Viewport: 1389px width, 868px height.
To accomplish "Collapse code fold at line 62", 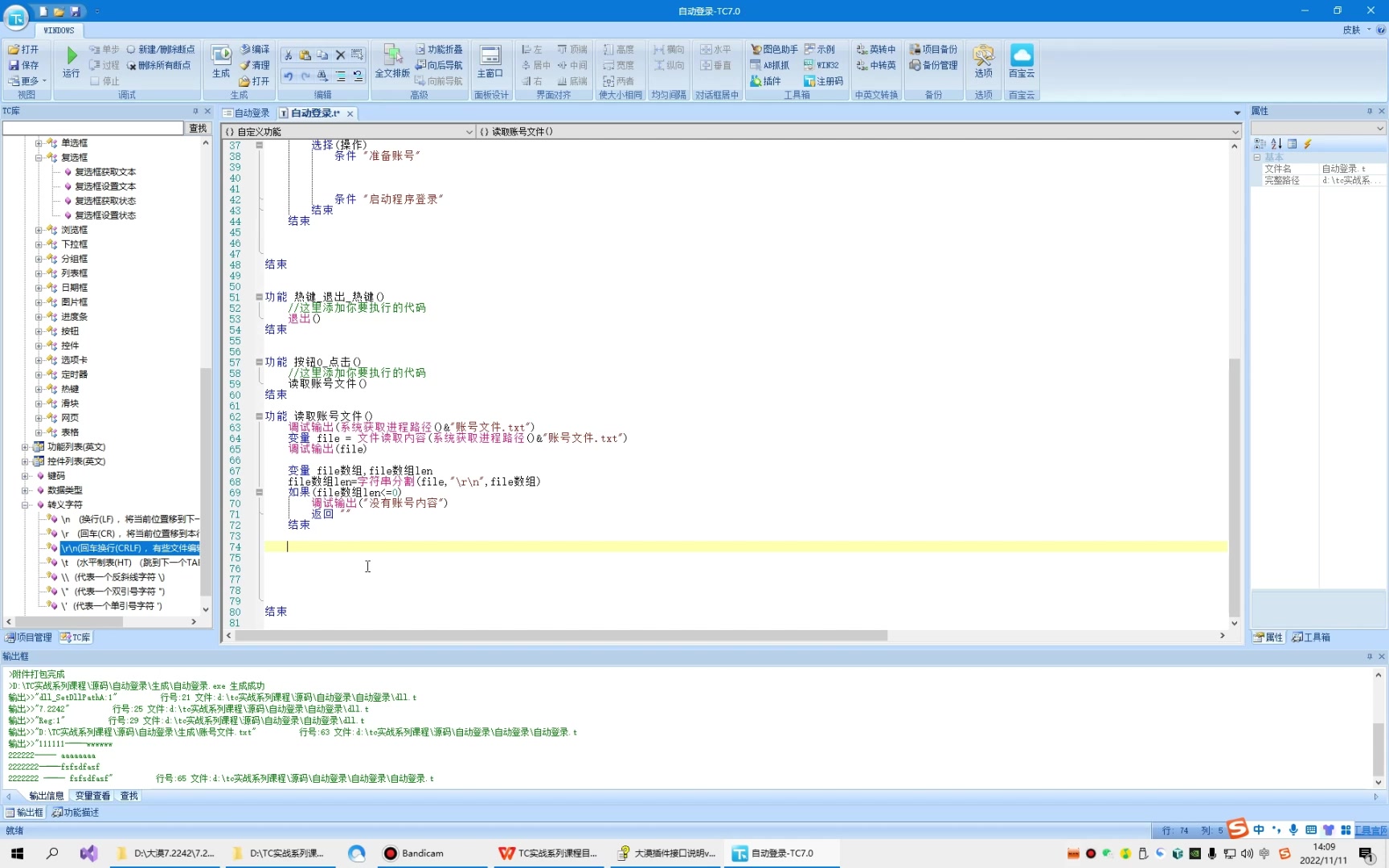I will point(259,416).
